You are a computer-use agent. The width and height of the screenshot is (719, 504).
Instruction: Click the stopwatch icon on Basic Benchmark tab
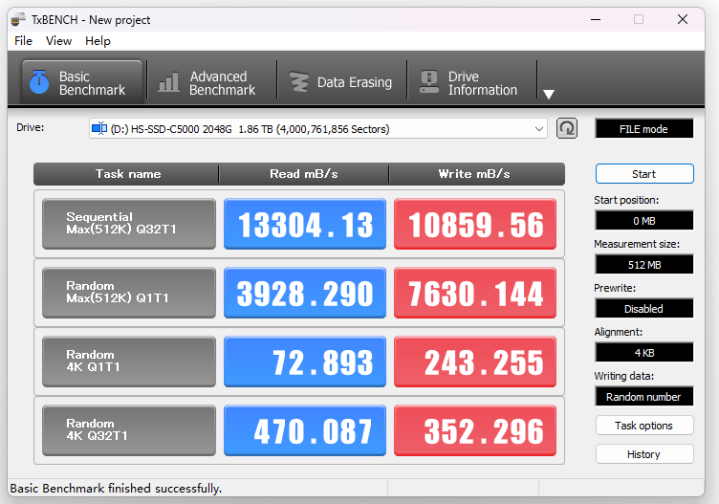pos(39,83)
